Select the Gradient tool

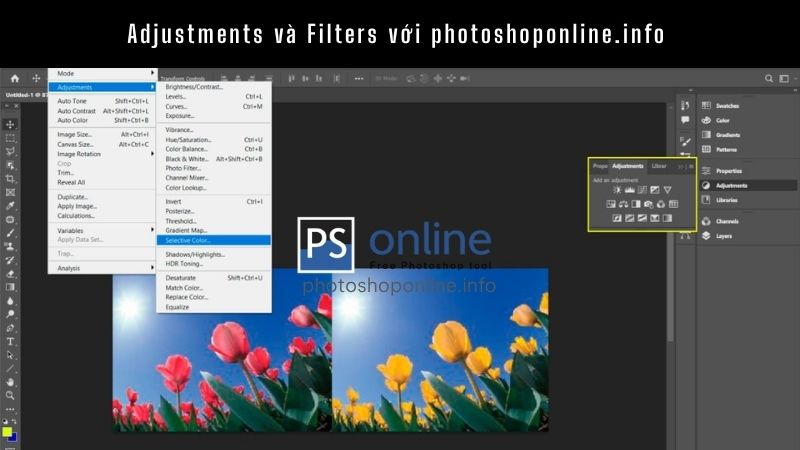10,287
